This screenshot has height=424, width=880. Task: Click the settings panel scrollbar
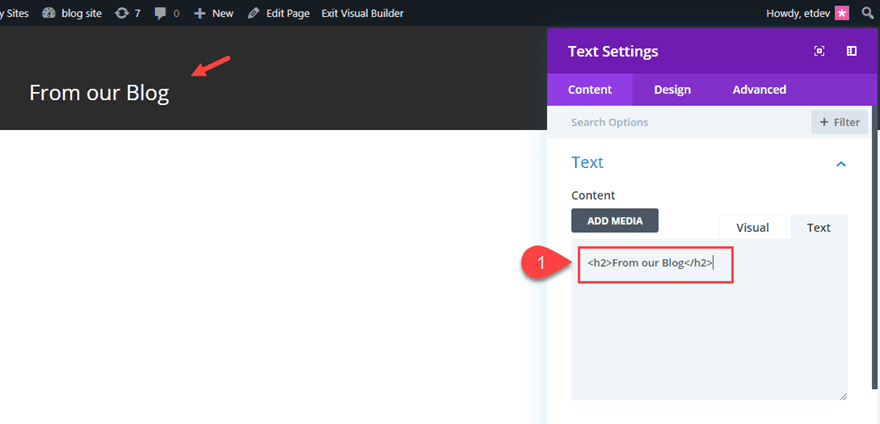(874, 246)
